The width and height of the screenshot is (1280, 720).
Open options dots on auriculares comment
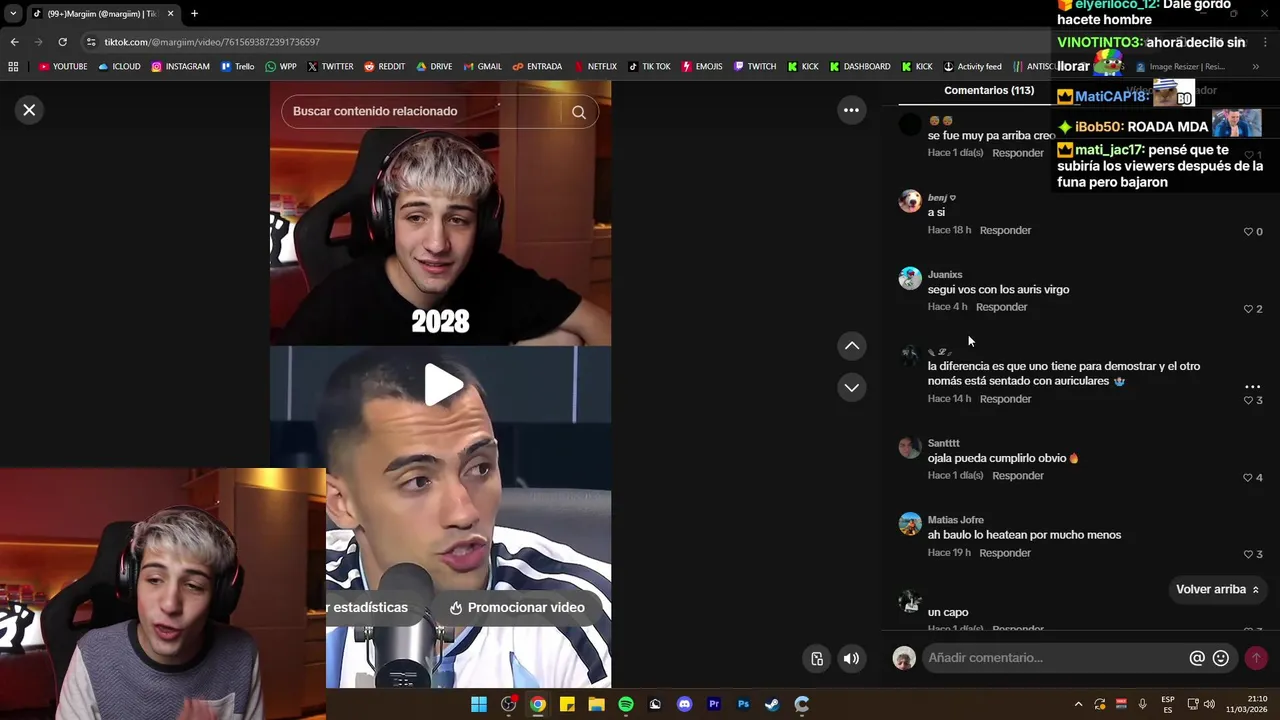[x=1252, y=386]
